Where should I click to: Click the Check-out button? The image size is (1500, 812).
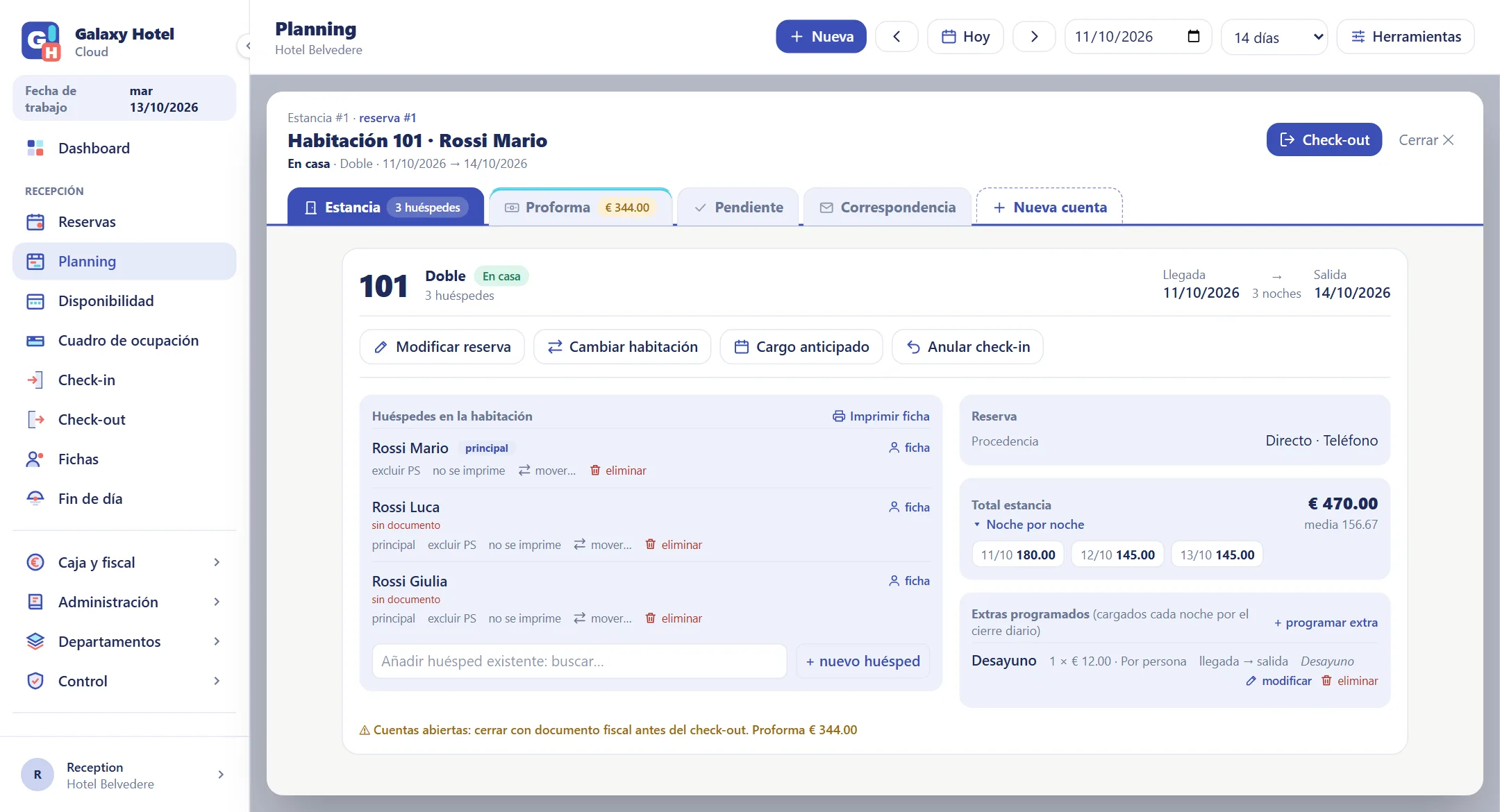click(1324, 139)
